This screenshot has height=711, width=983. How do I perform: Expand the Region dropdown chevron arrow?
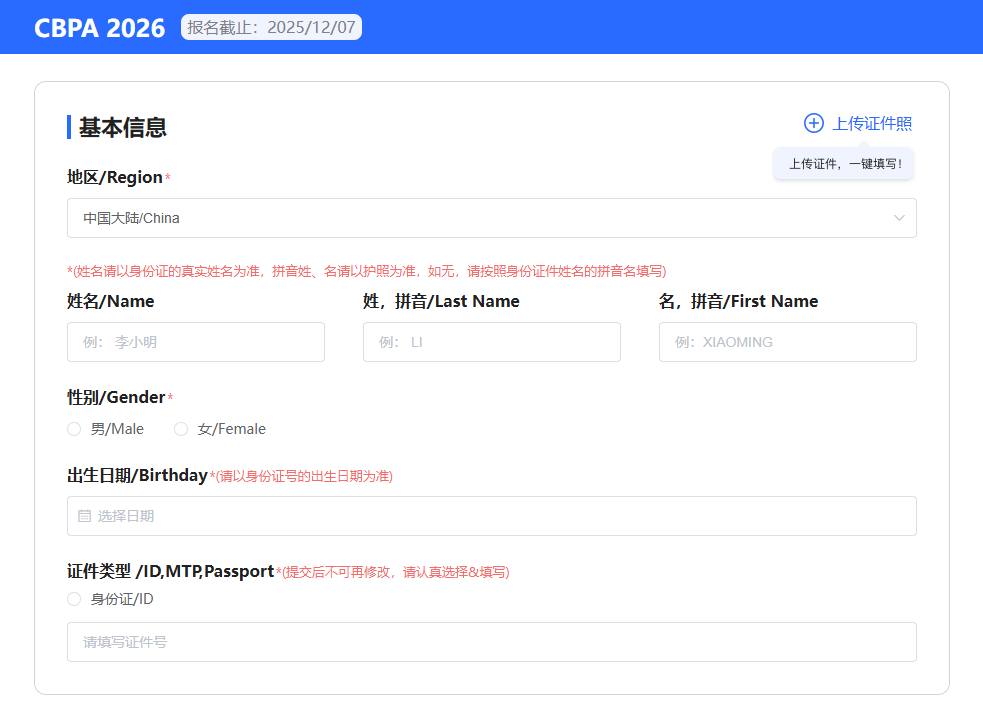tap(899, 218)
